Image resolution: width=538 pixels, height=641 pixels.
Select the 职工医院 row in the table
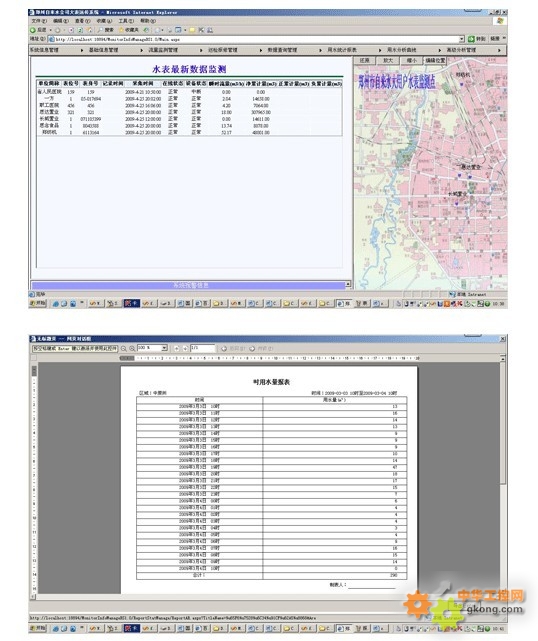(190, 105)
